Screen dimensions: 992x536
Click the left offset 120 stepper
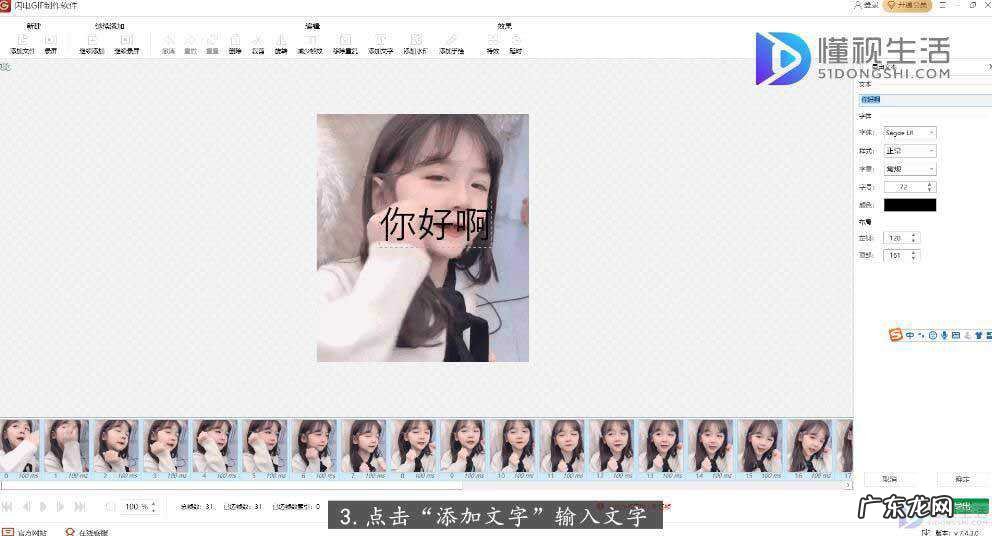click(x=901, y=238)
